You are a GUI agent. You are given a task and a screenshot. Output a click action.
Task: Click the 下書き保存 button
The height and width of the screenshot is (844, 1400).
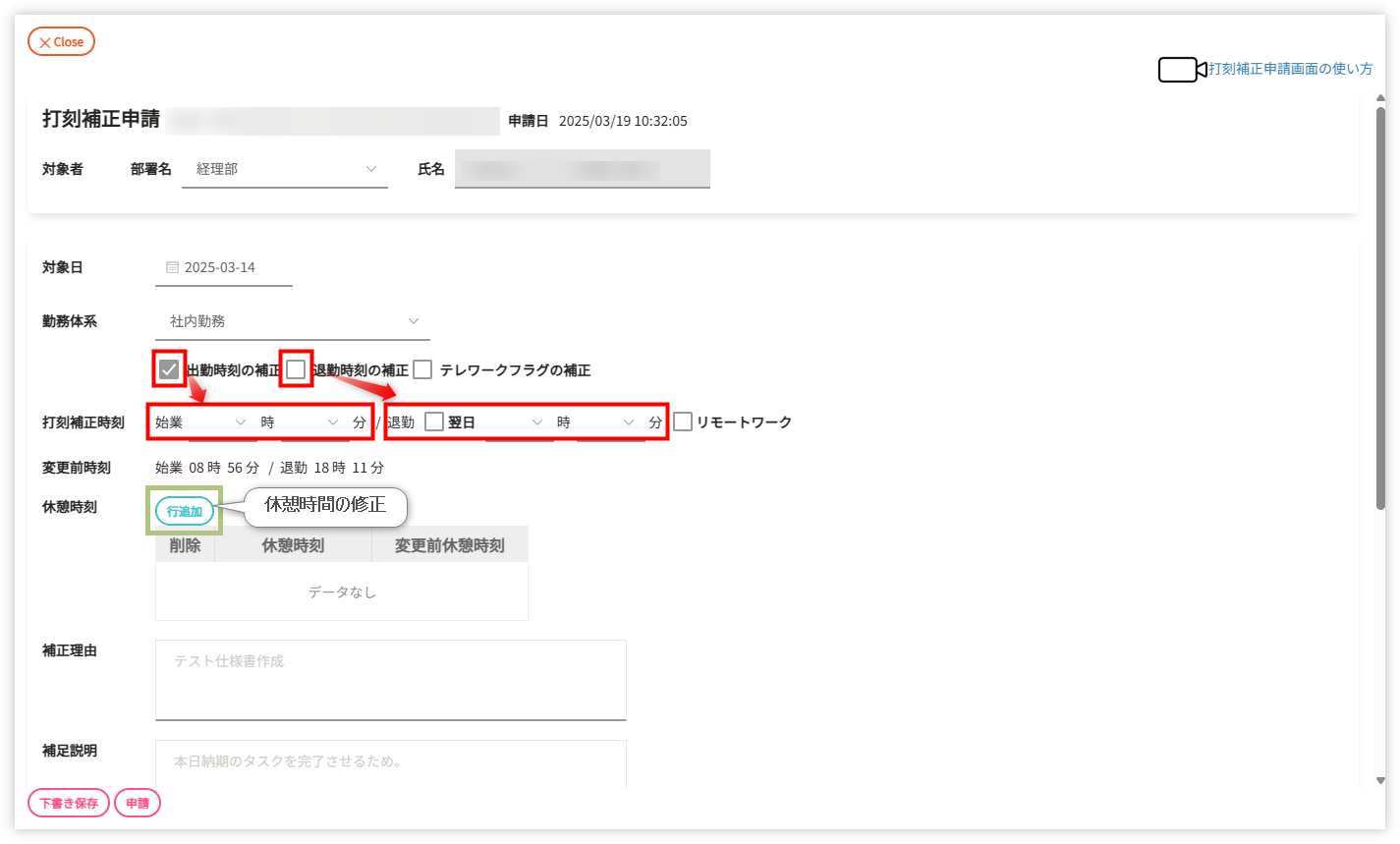tap(69, 803)
